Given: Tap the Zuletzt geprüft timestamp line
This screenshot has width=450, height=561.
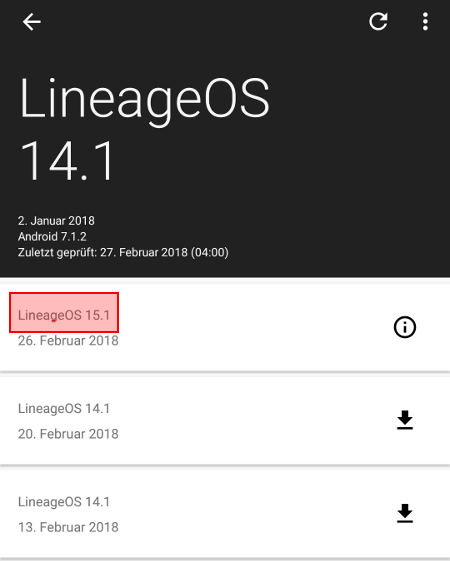Looking at the screenshot, I should 123,253.
